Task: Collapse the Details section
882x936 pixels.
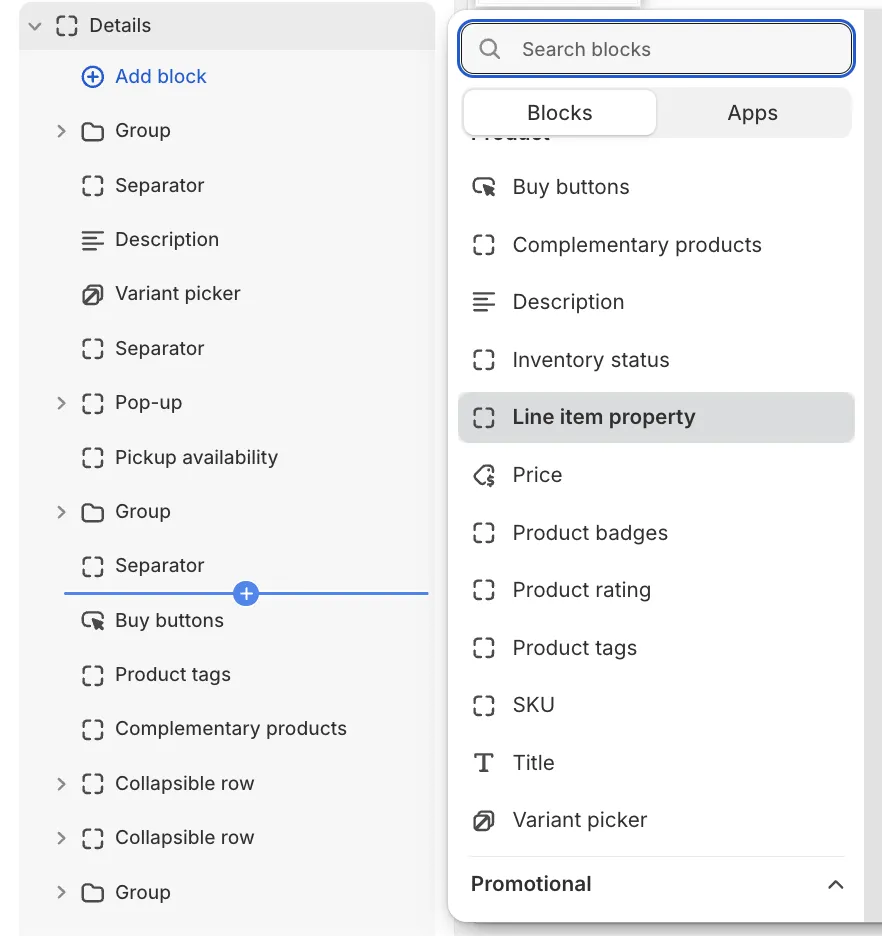Action: point(36,26)
